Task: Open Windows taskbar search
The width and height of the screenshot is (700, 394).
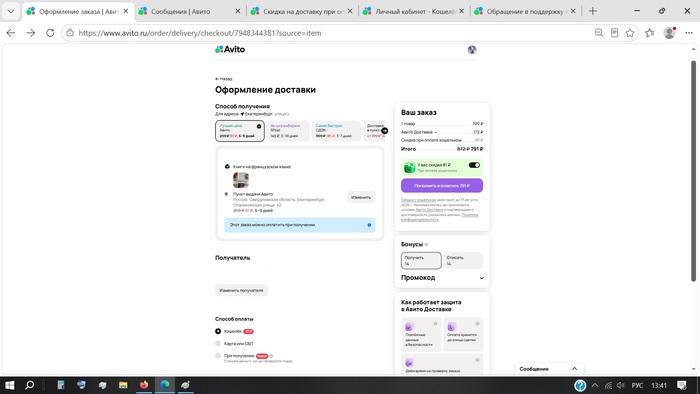Action: 29,385
